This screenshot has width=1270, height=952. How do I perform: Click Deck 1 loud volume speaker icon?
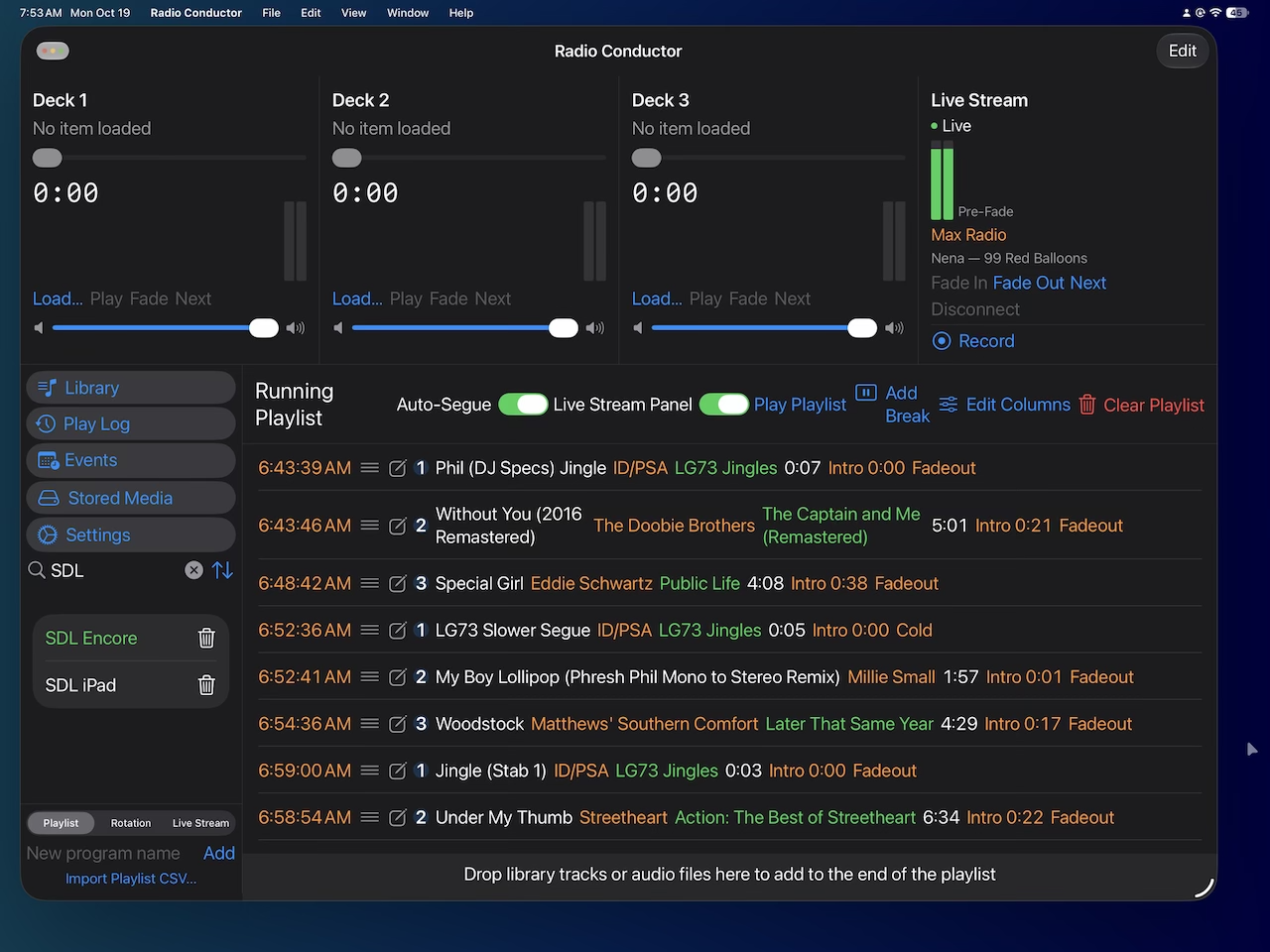pos(296,328)
